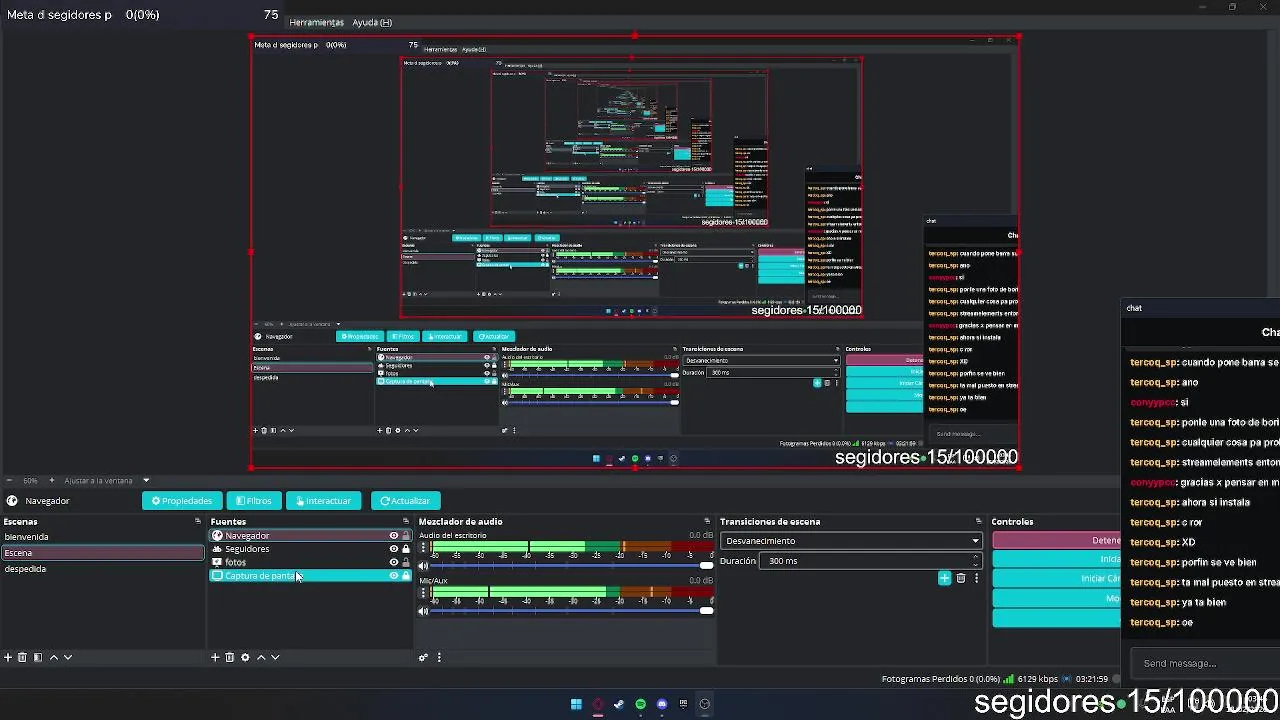The width and height of the screenshot is (1280, 720).
Task: Add a new scene with the plus icon
Action: (8, 657)
